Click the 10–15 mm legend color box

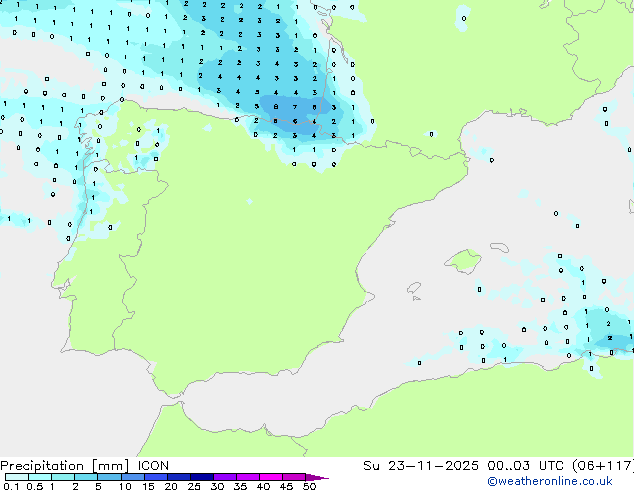132,477
